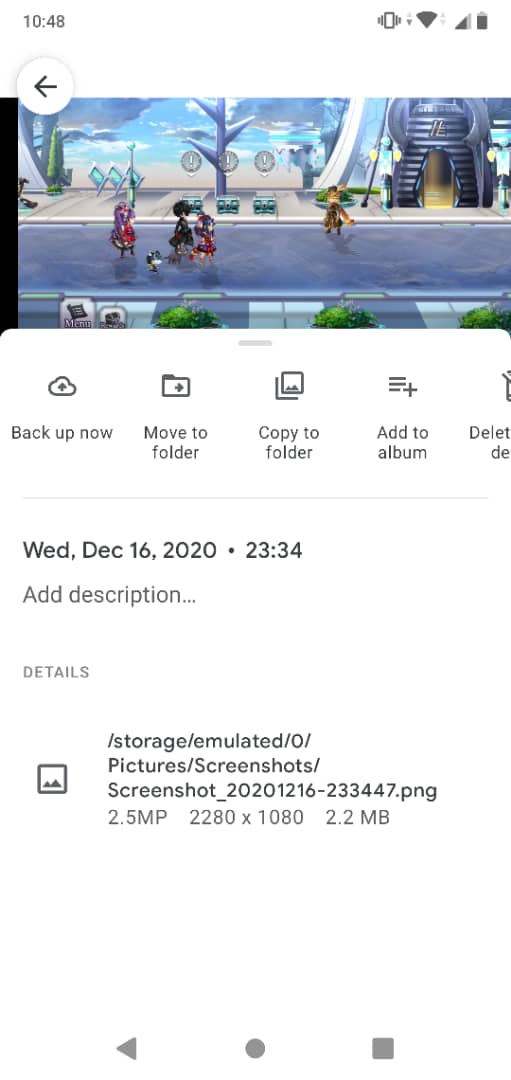Tap the Move to folder icon
The image size is (511, 1080).
point(176,386)
